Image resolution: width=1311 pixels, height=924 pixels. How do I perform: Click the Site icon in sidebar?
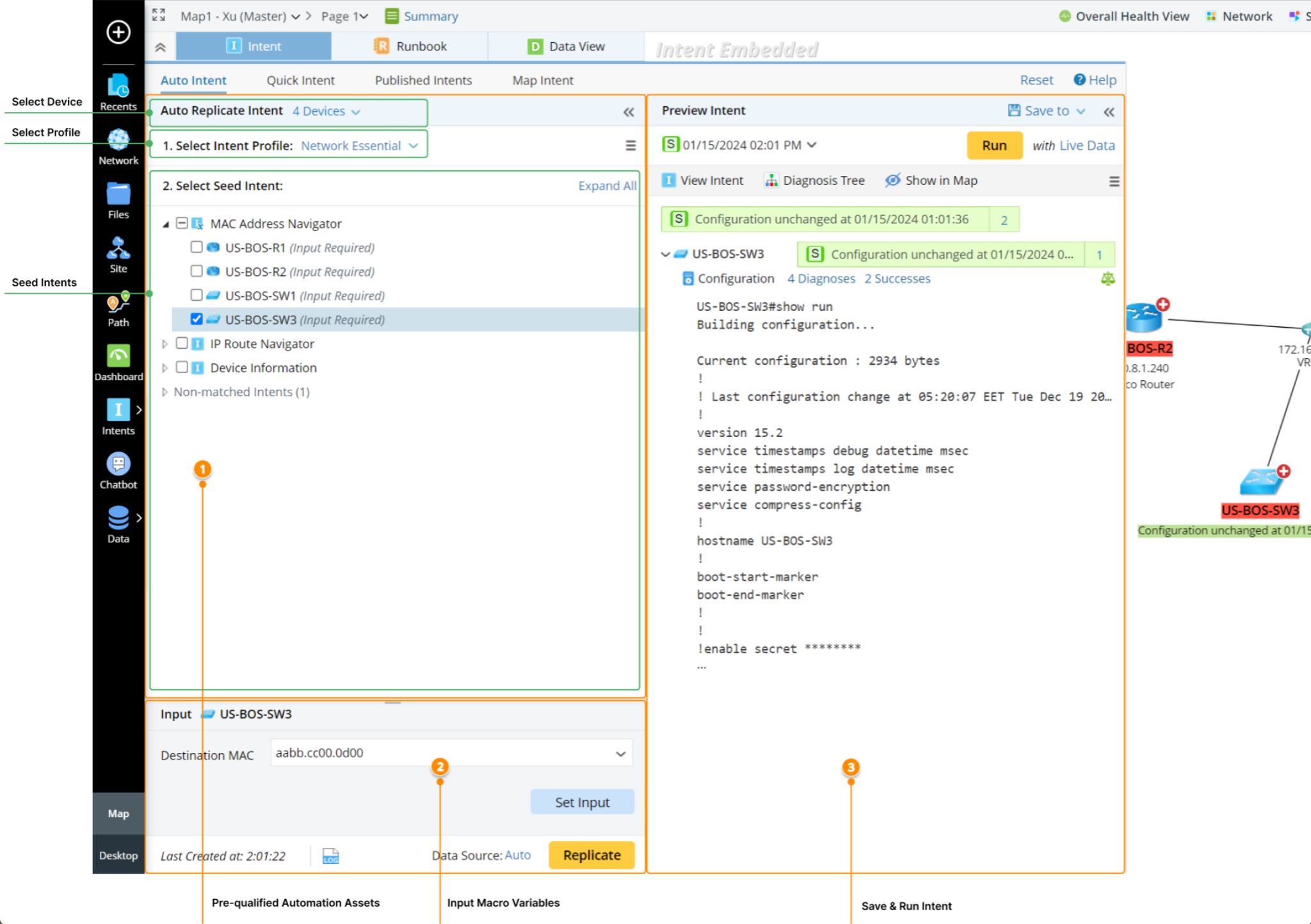(x=118, y=249)
